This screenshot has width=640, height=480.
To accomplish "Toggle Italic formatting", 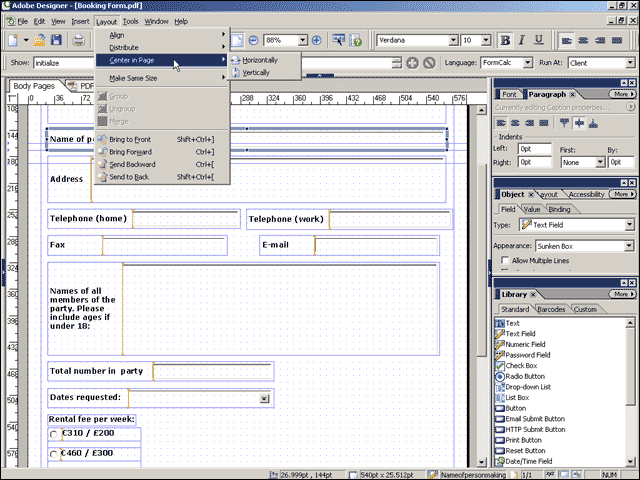I will [x=522, y=40].
